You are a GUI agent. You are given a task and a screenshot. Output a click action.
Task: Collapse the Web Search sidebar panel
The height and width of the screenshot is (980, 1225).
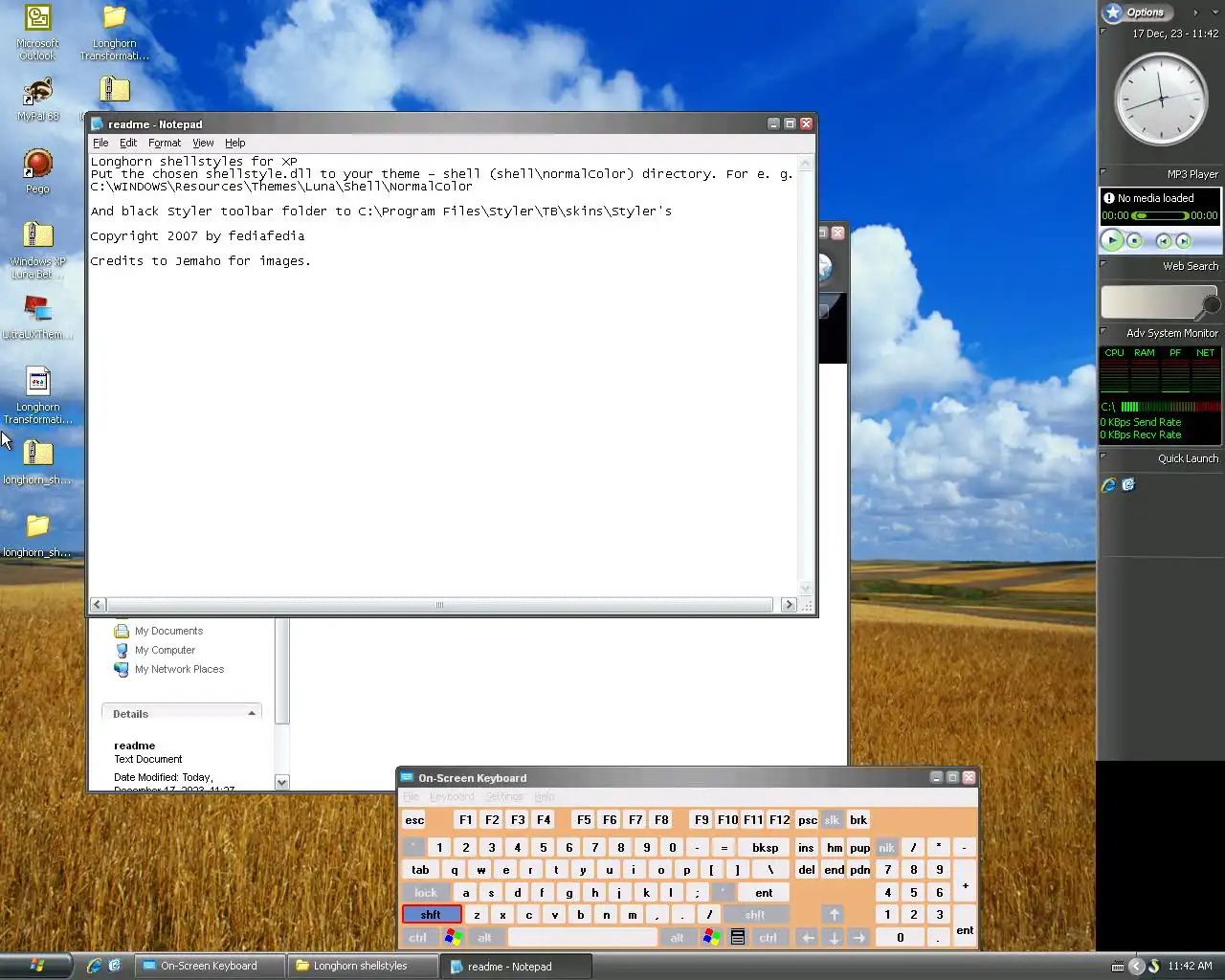[x=1102, y=265]
